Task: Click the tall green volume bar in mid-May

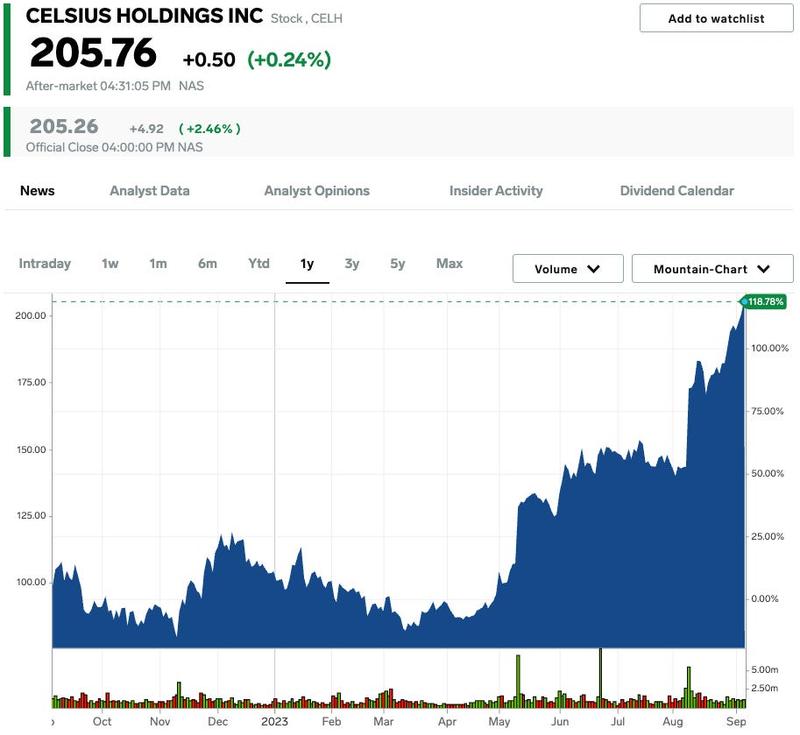Action: click(518, 681)
